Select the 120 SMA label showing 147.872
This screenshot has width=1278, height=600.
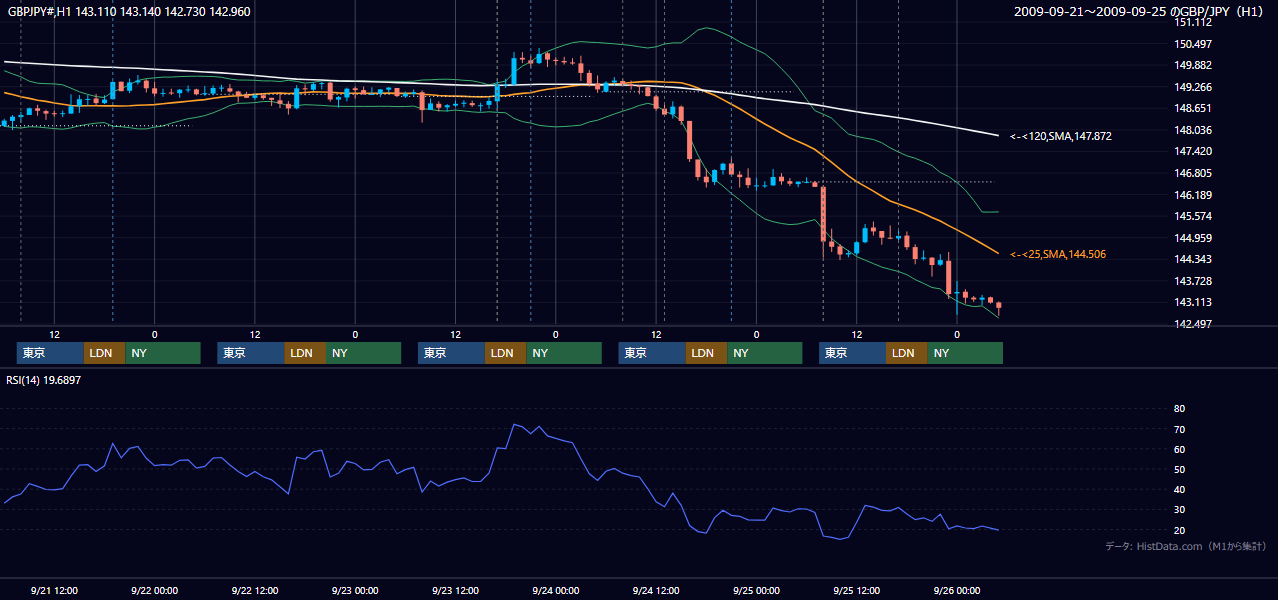click(x=1061, y=136)
